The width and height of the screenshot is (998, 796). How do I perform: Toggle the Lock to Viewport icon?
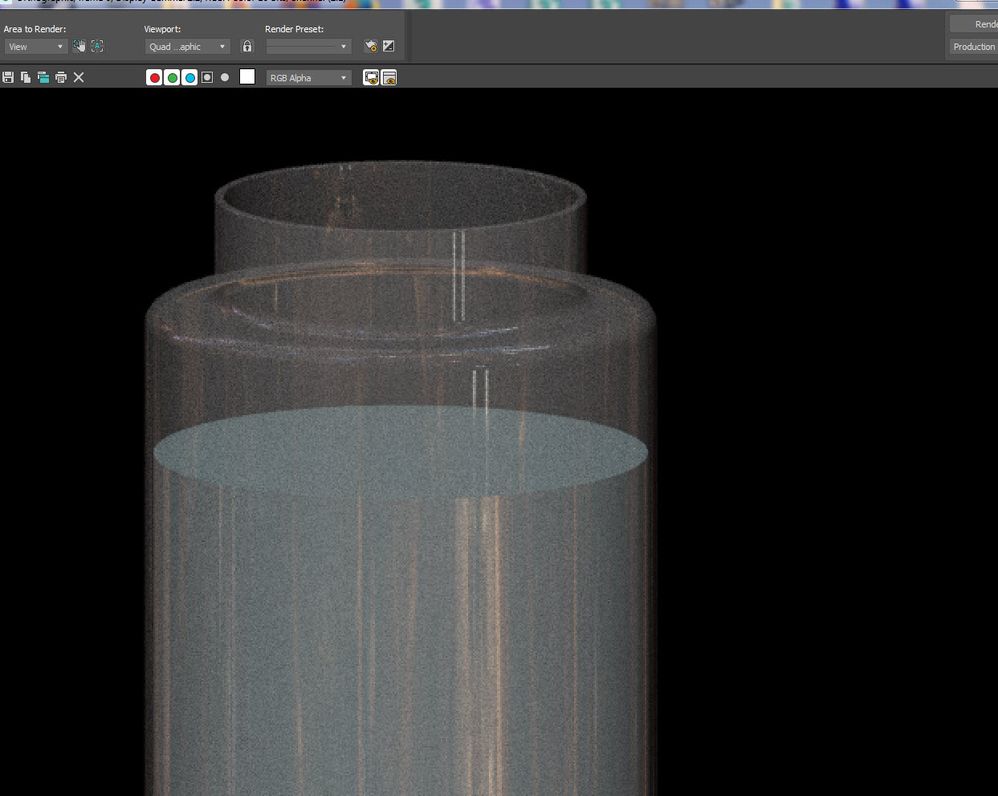[x=247, y=46]
